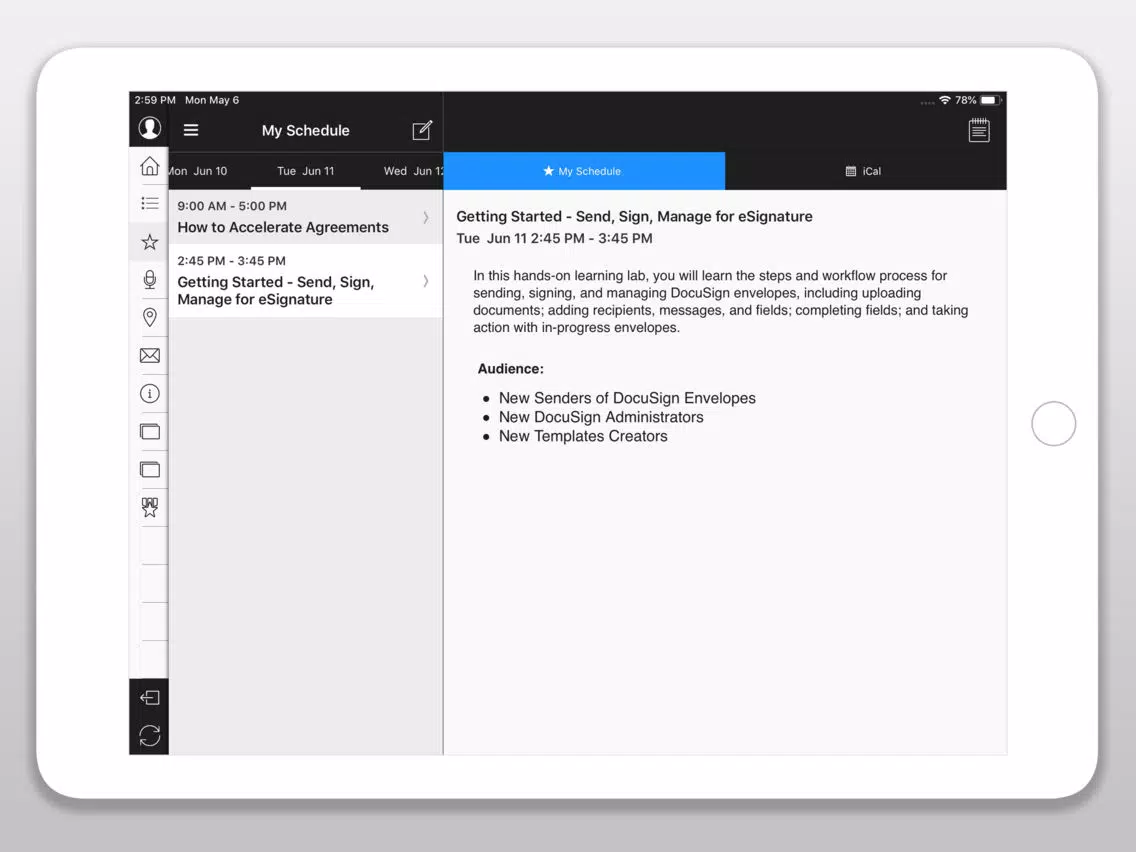The height and width of the screenshot is (852, 1136).
Task: Tap the 78% battery percentage
Action: (x=966, y=100)
